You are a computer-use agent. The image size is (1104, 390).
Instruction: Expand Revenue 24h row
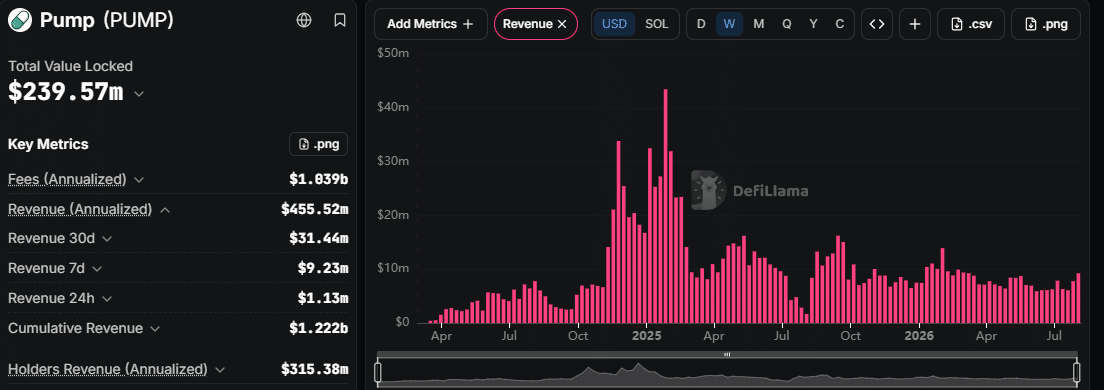tap(106, 298)
